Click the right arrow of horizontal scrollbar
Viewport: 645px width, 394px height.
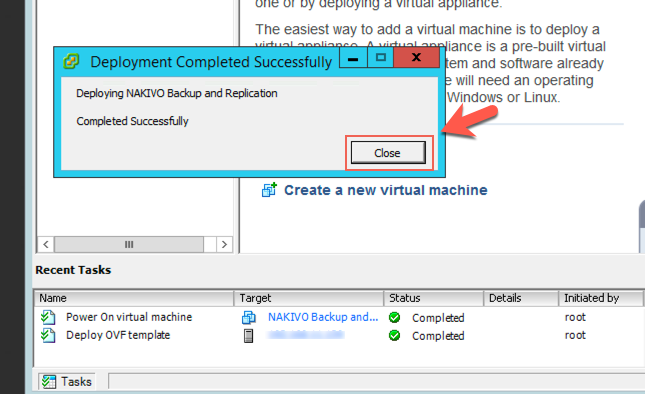pyautogui.click(x=224, y=244)
